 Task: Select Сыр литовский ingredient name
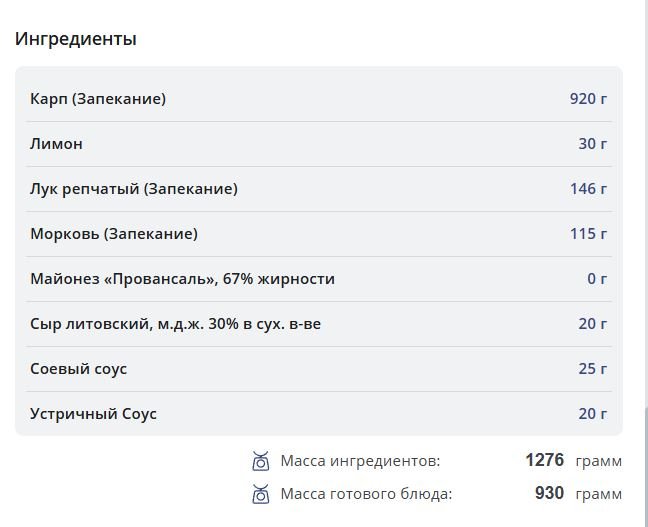point(175,324)
